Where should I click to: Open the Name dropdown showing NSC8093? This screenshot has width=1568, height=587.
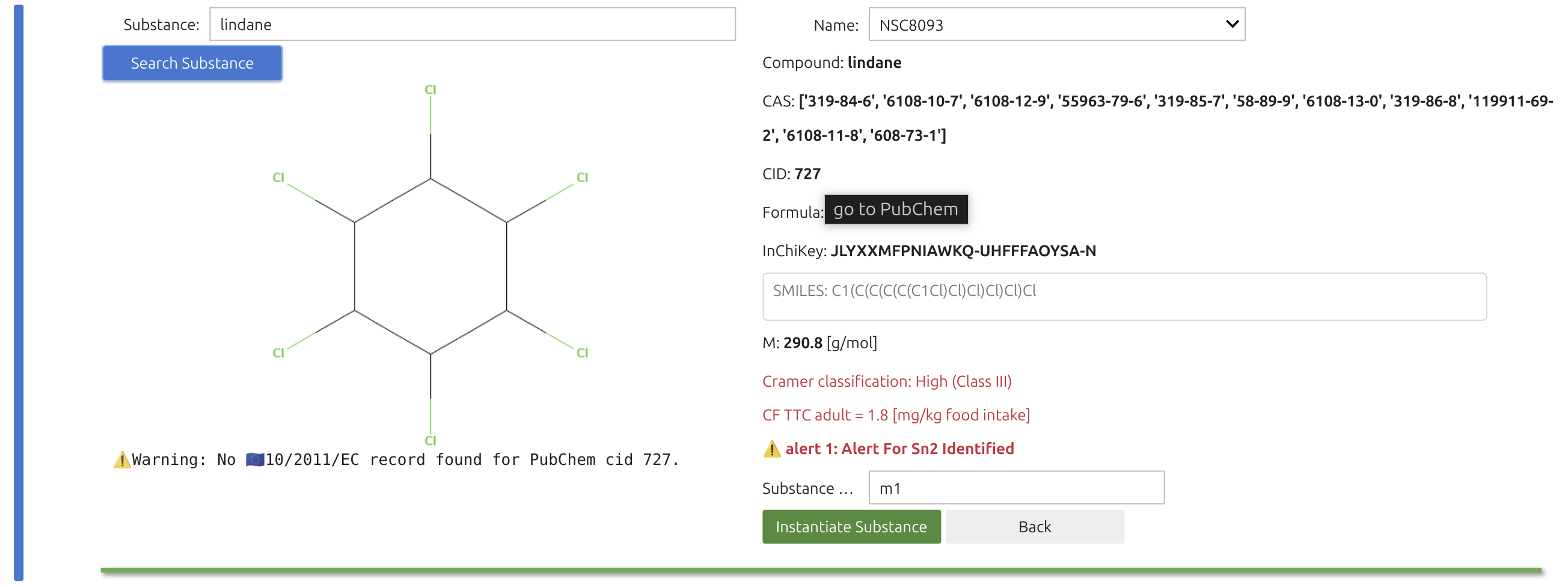pos(1056,24)
